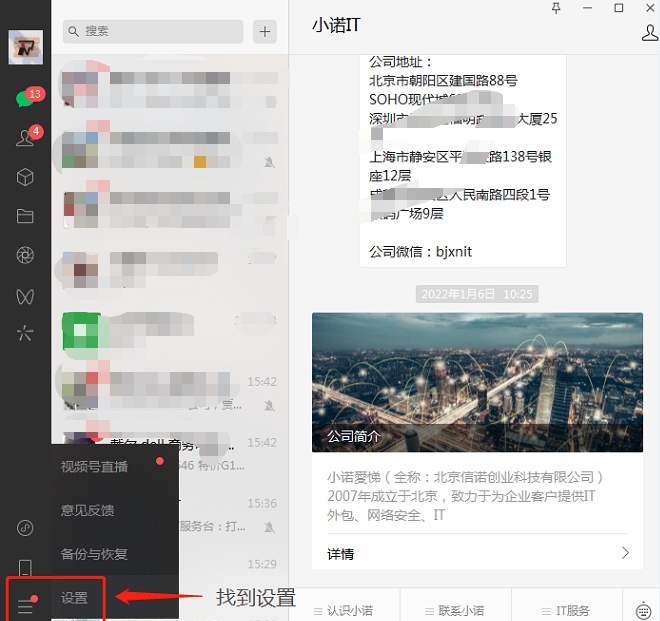
Task: Select 设置 from the menu
Action: pos(114,597)
